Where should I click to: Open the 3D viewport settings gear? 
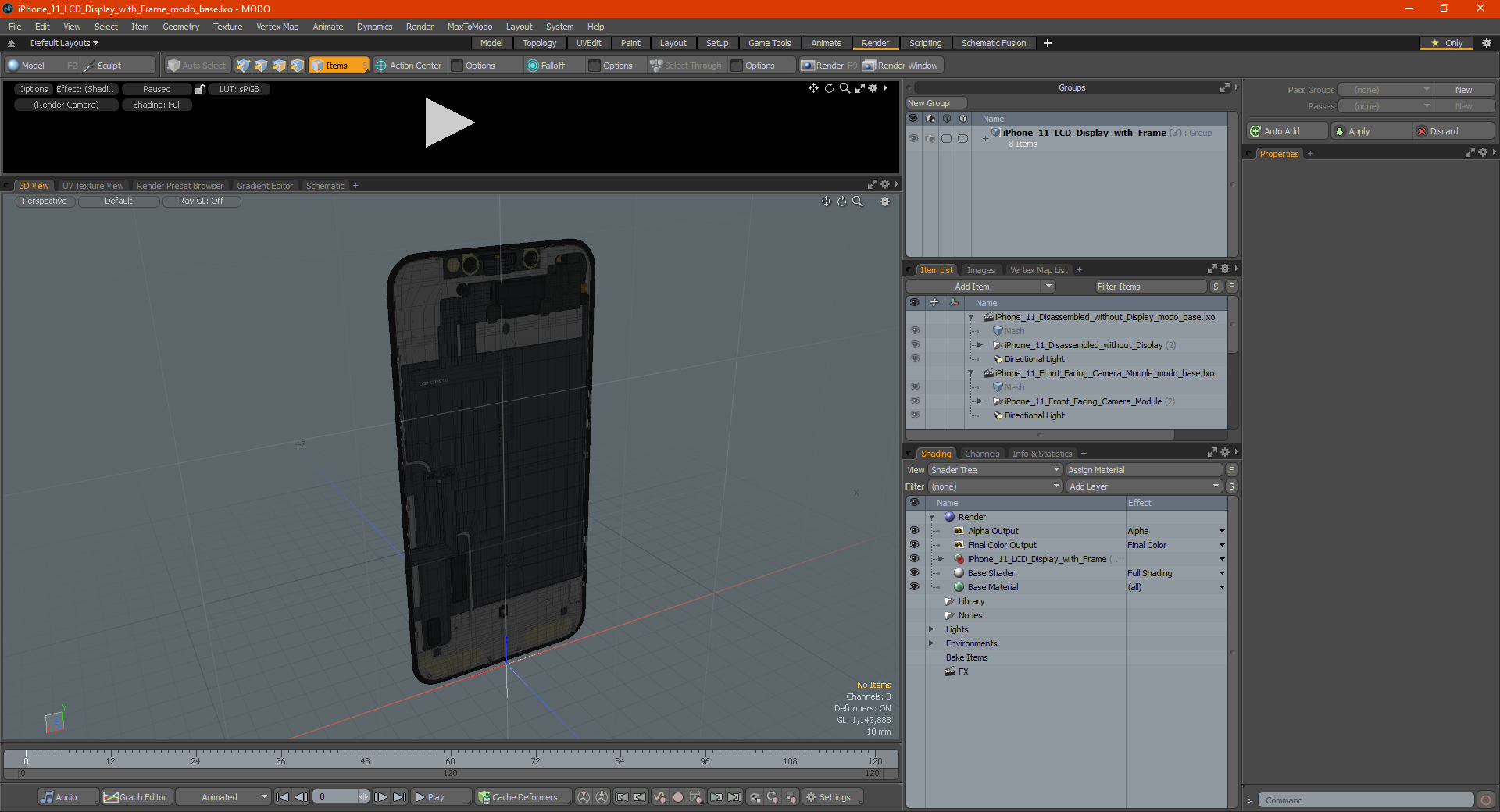885,201
